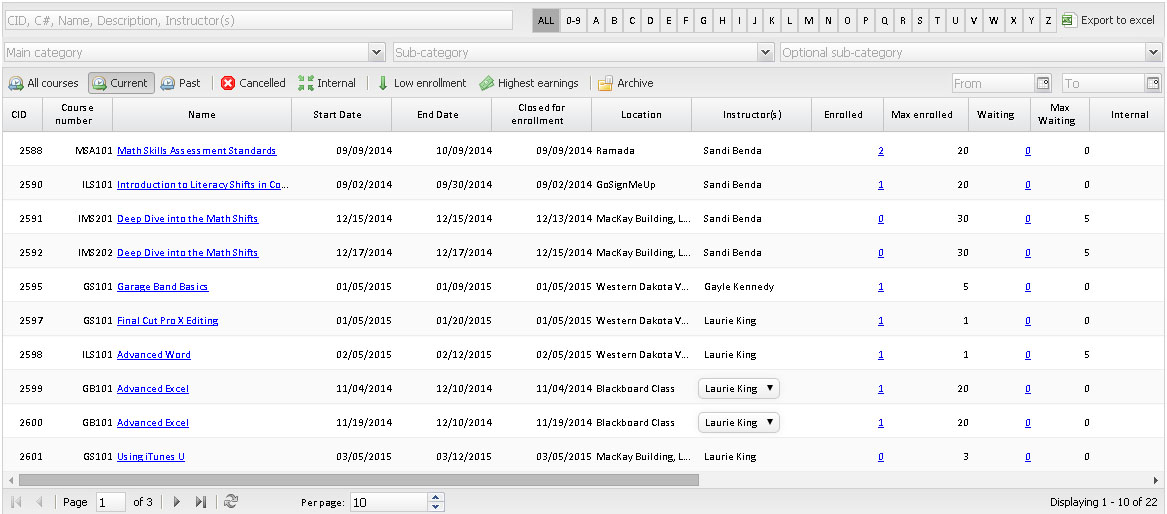Open Final Cut Pro X Editing course
The height and width of the screenshot is (514, 1167).
coord(167,321)
